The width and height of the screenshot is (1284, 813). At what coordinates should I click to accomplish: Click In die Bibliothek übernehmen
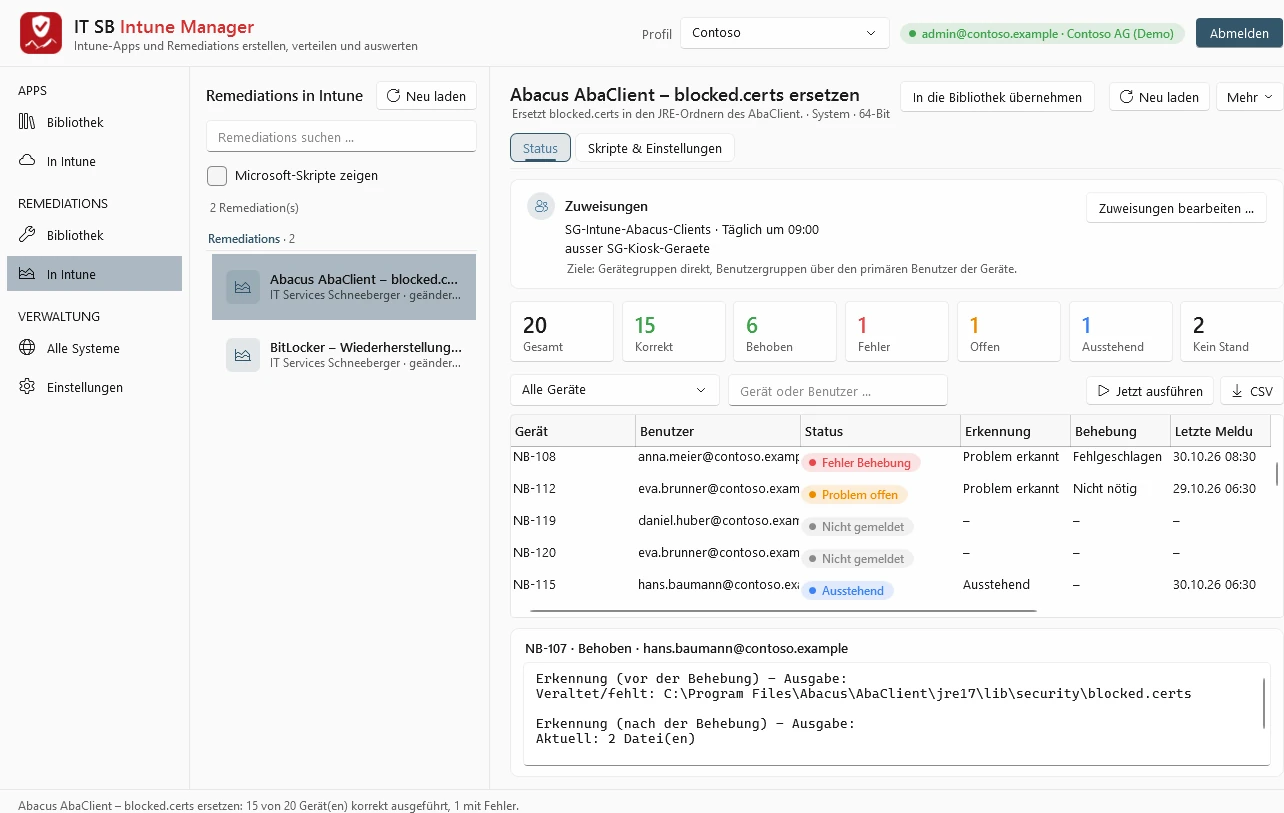point(997,97)
